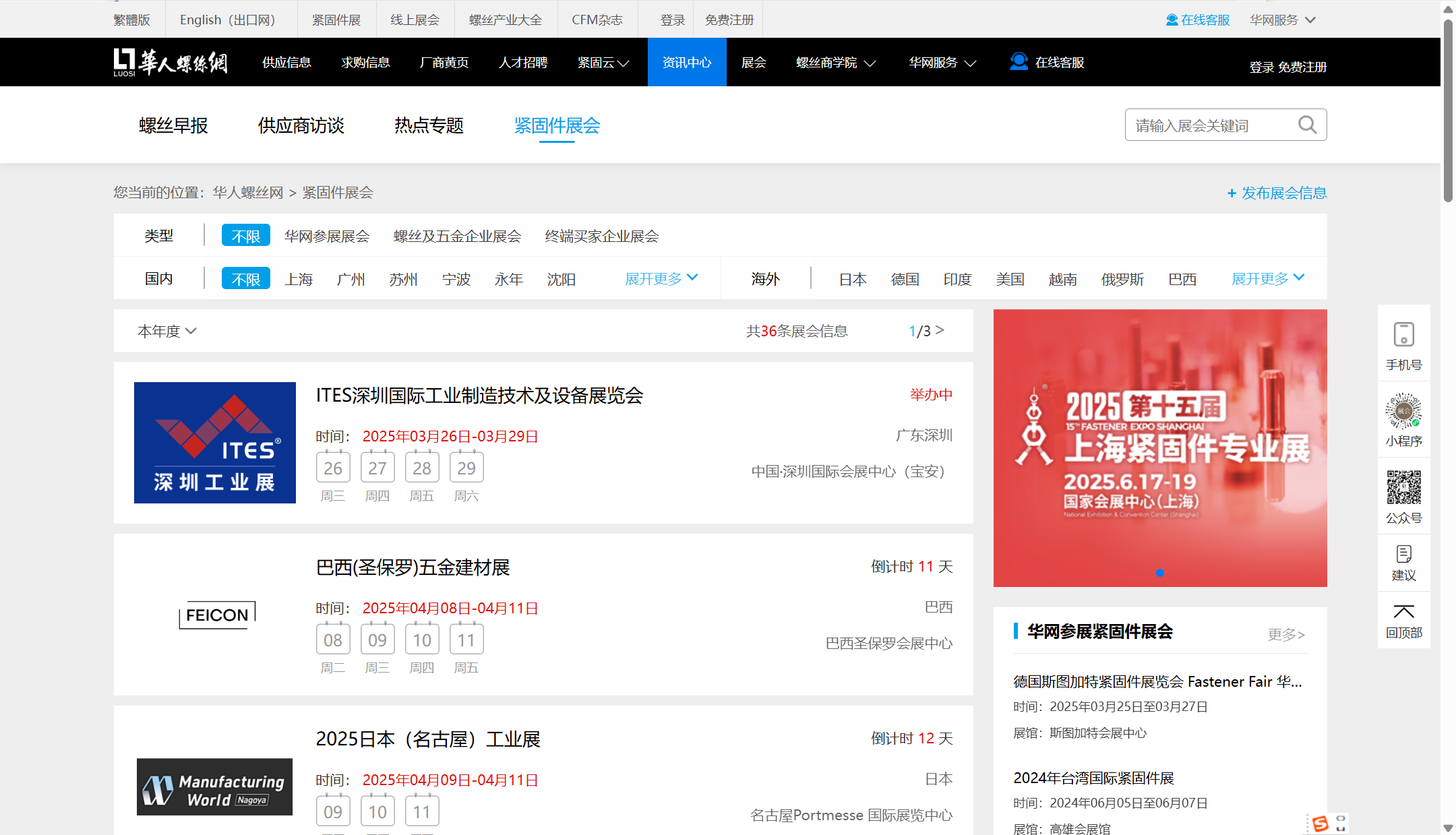Viewport: 1456px width, 835px height.
Task: Expand the 本年度 year dropdown
Action: pyautogui.click(x=166, y=331)
